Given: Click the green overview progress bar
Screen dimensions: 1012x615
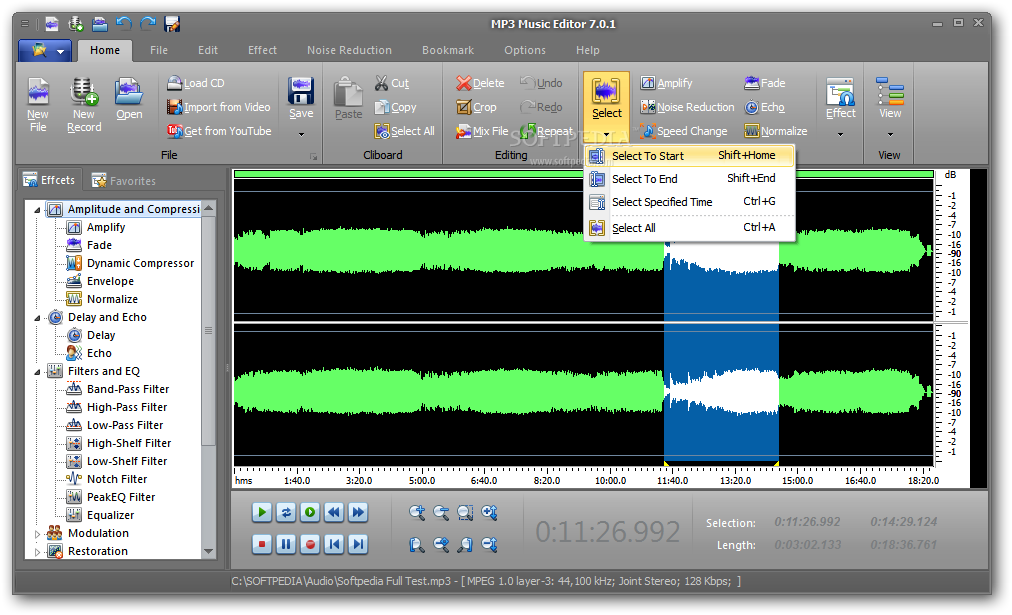Looking at the screenshot, I should coord(583,174).
